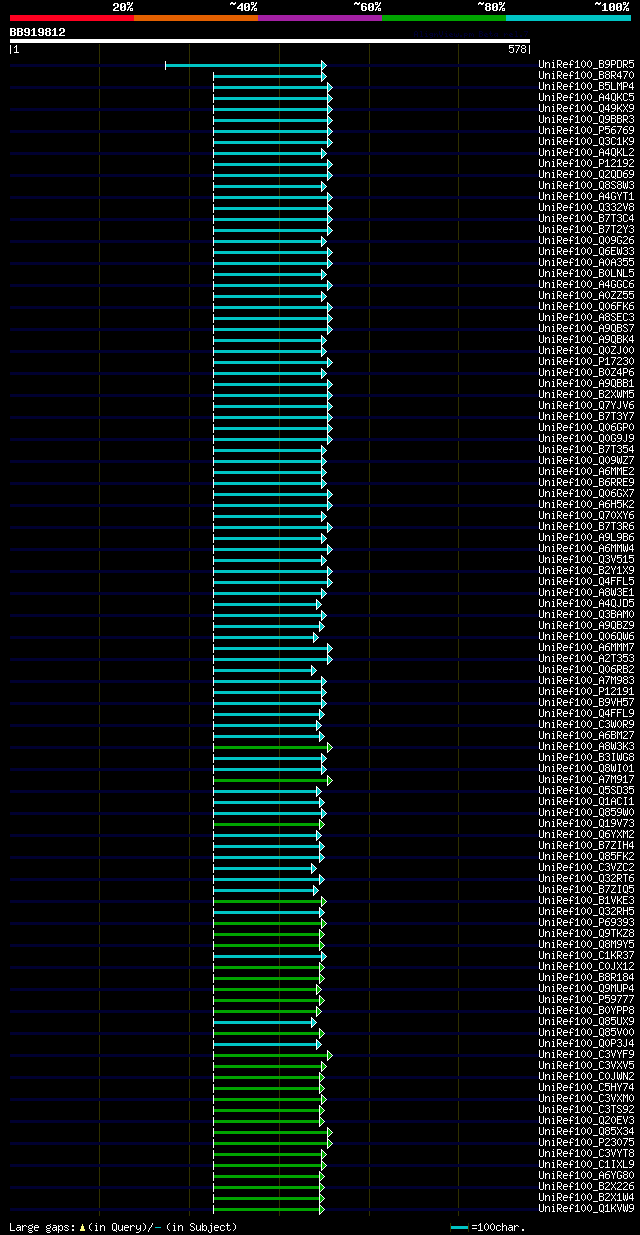The image size is (640, 1235).
Task: Click the arrowhead ending the UniRef100_B8R470 bar
Action: coord(323,76)
